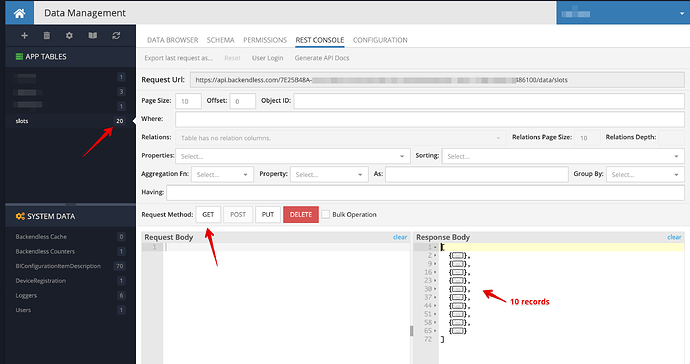This screenshot has height=364, width=690.
Task: Select the REST Console tab
Action: click(x=320, y=40)
